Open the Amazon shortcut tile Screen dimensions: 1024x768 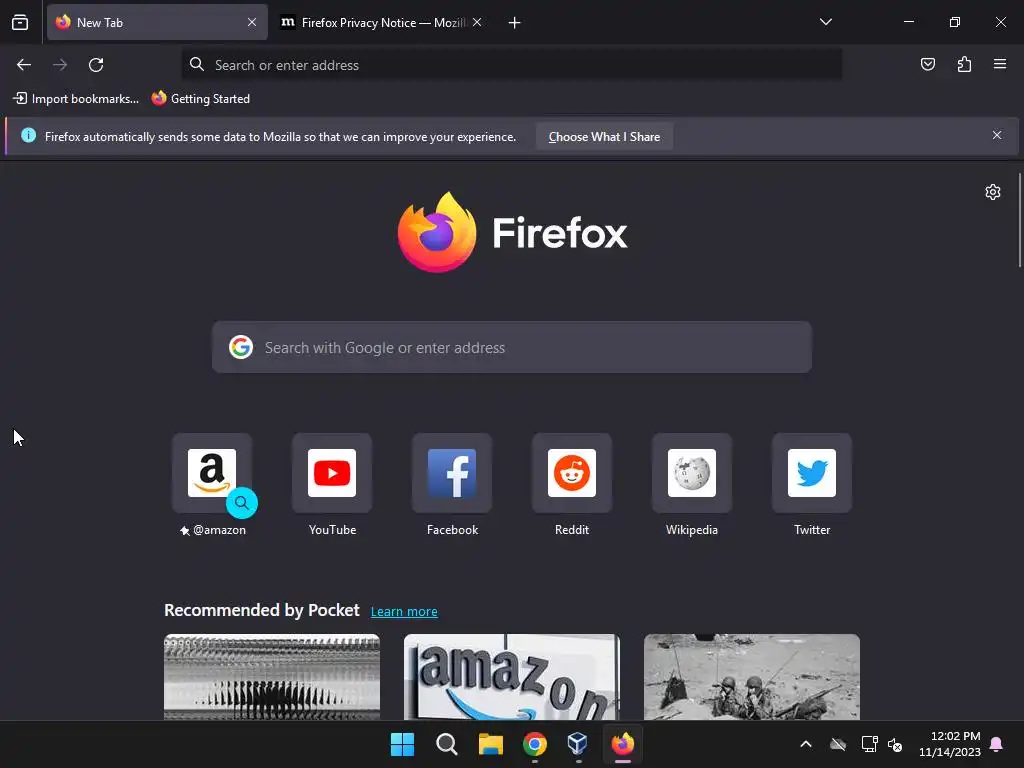pyautogui.click(x=212, y=473)
